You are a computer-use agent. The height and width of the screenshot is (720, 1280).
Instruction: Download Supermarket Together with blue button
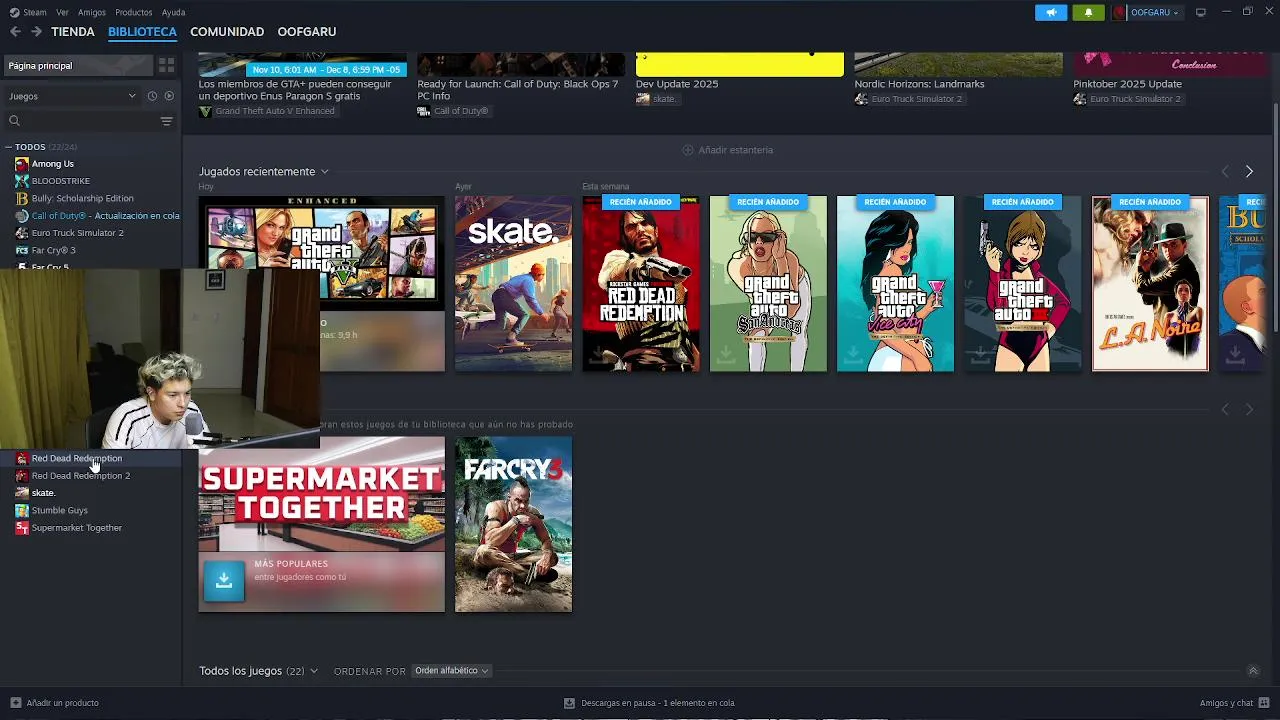(224, 581)
